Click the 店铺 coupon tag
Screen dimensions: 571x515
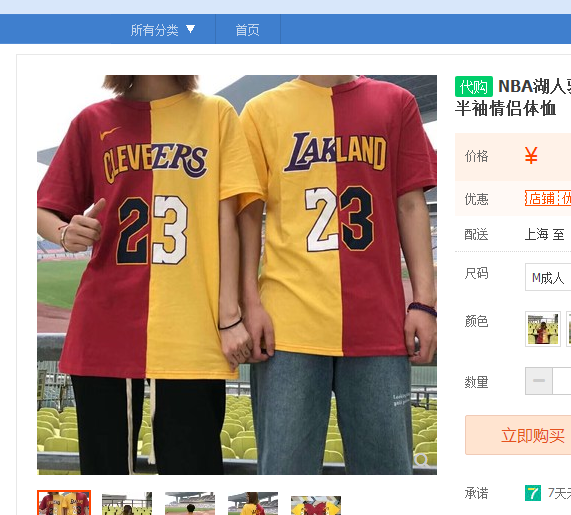542,198
